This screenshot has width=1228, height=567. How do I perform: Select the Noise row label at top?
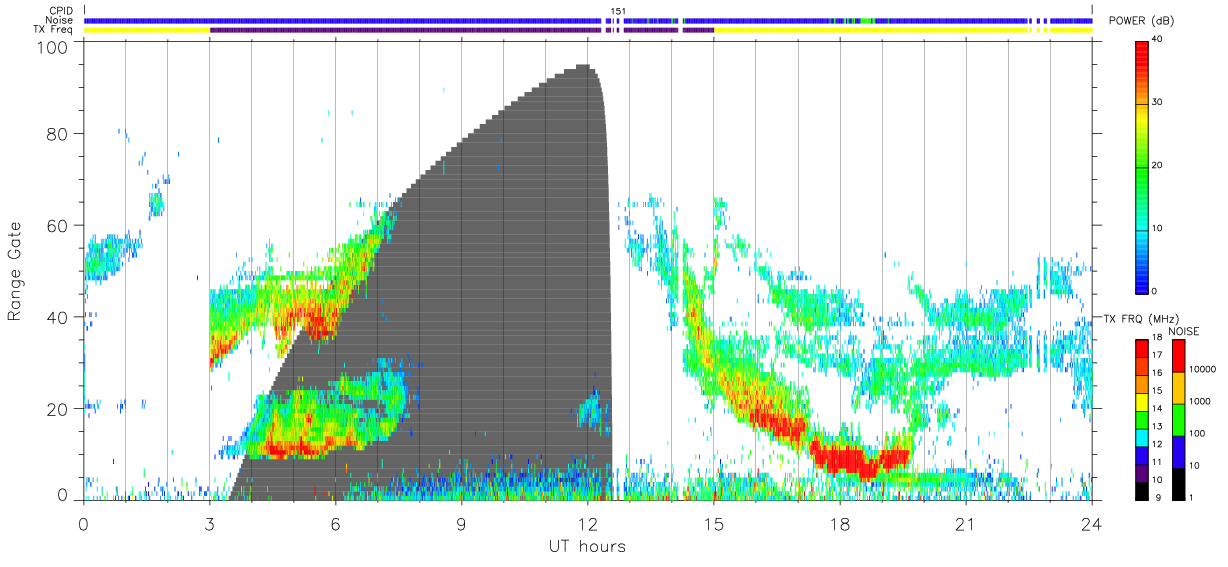(60, 20)
